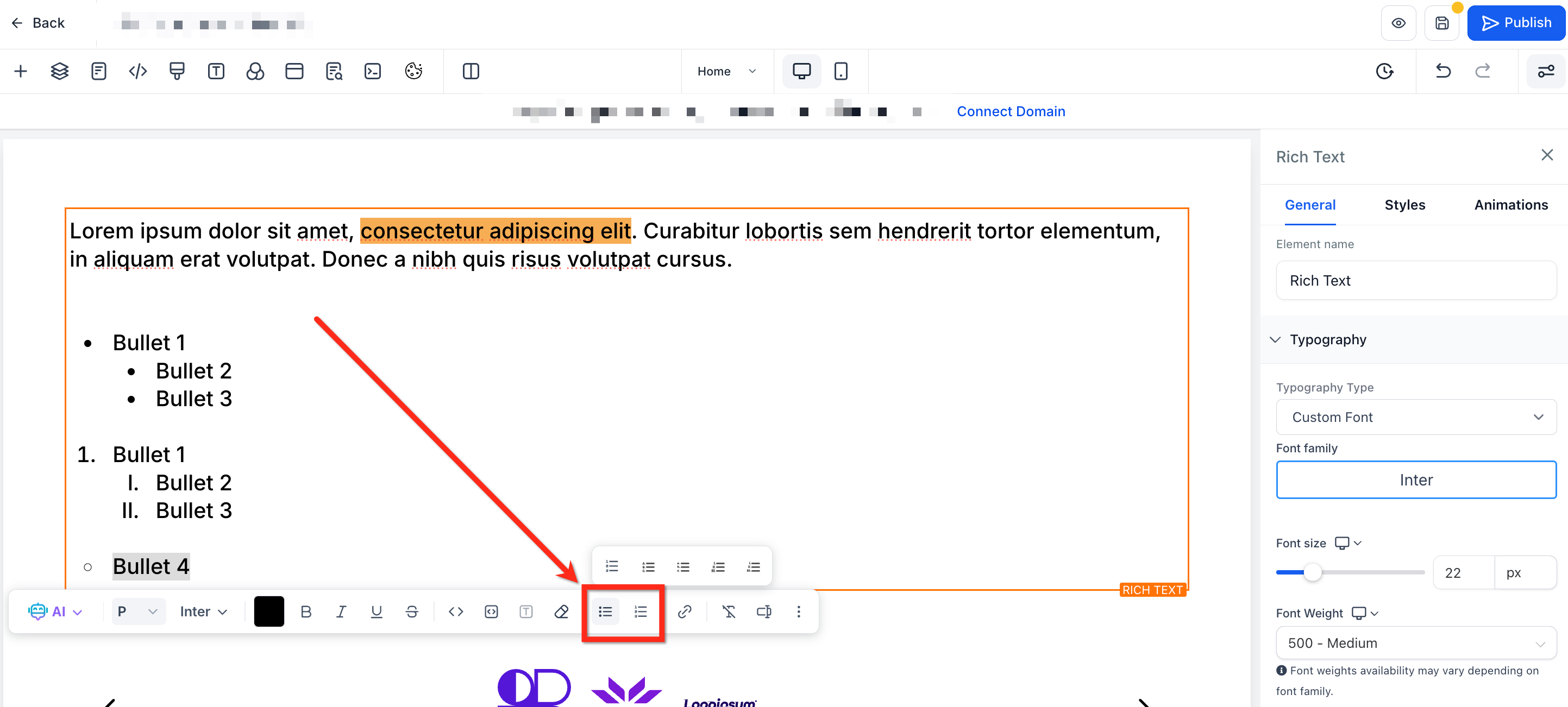Click the Connect Domain link

[1011, 111]
